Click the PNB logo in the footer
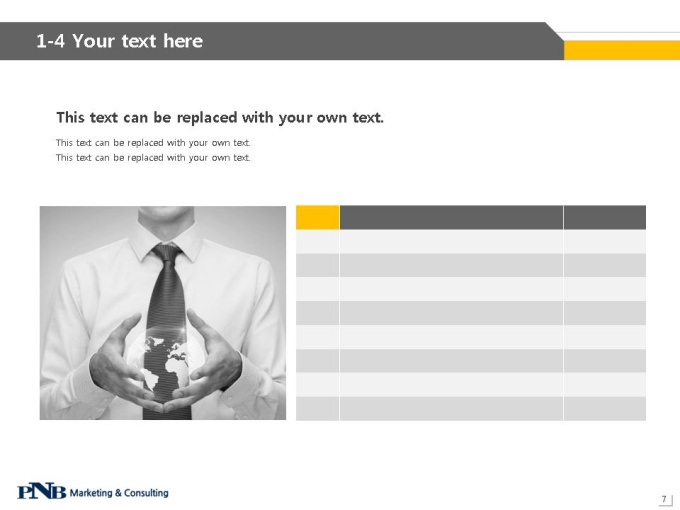 pos(42,492)
